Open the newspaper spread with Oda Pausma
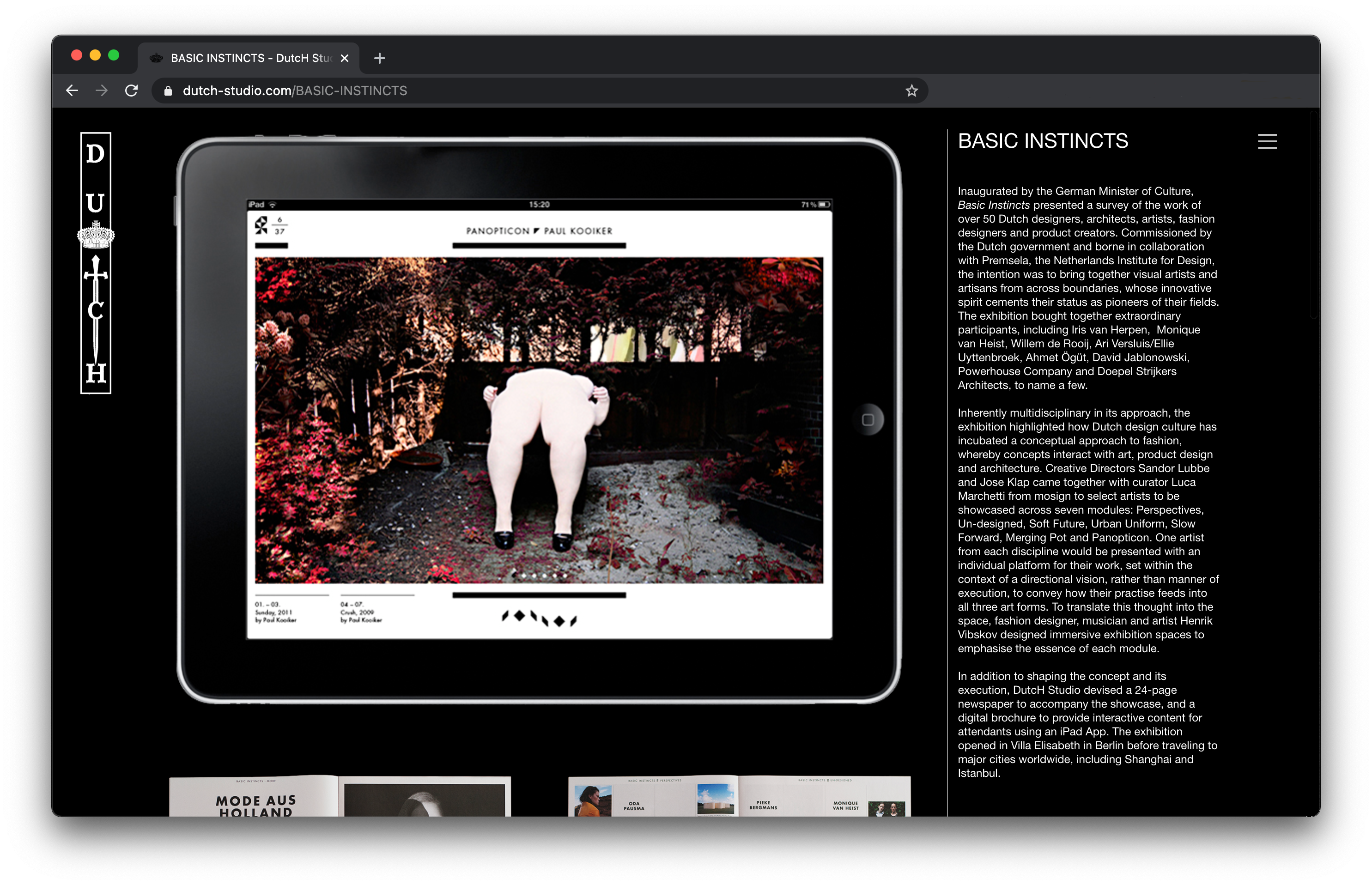This screenshot has height=885, width=1372. coord(739,796)
